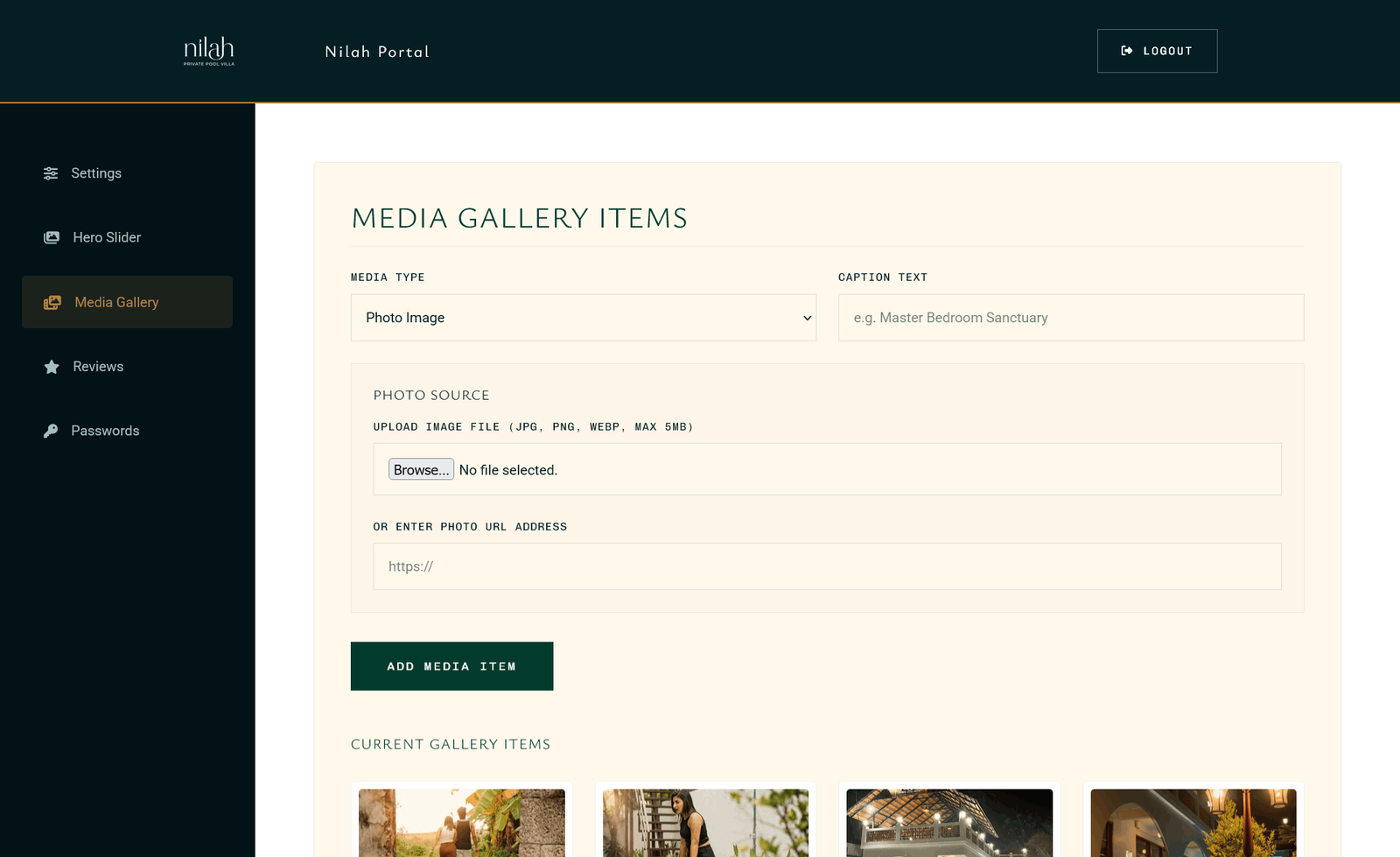Click Add Media Item button
The width and height of the screenshot is (1400, 857).
pos(451,666)
